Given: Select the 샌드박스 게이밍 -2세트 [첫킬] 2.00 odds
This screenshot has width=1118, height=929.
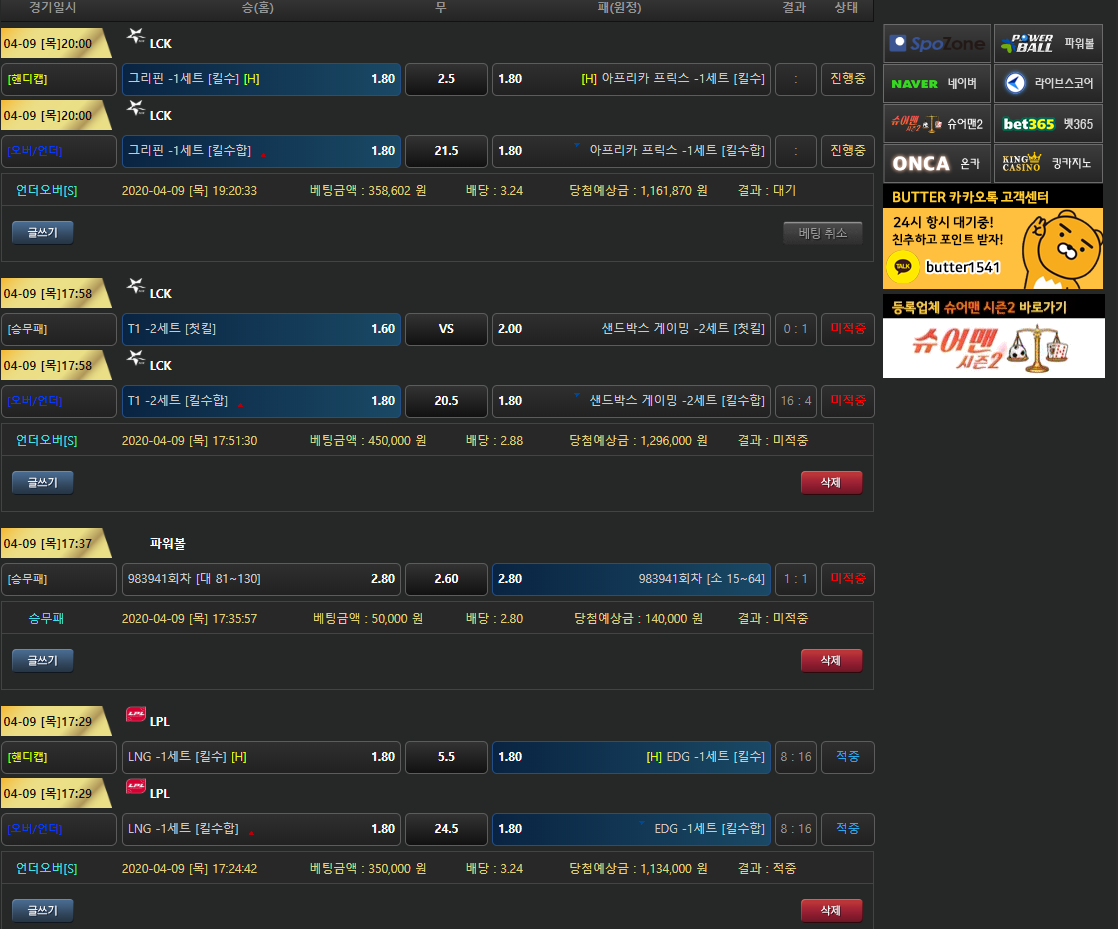Looking at the screenshot, I should click(631, 329).
